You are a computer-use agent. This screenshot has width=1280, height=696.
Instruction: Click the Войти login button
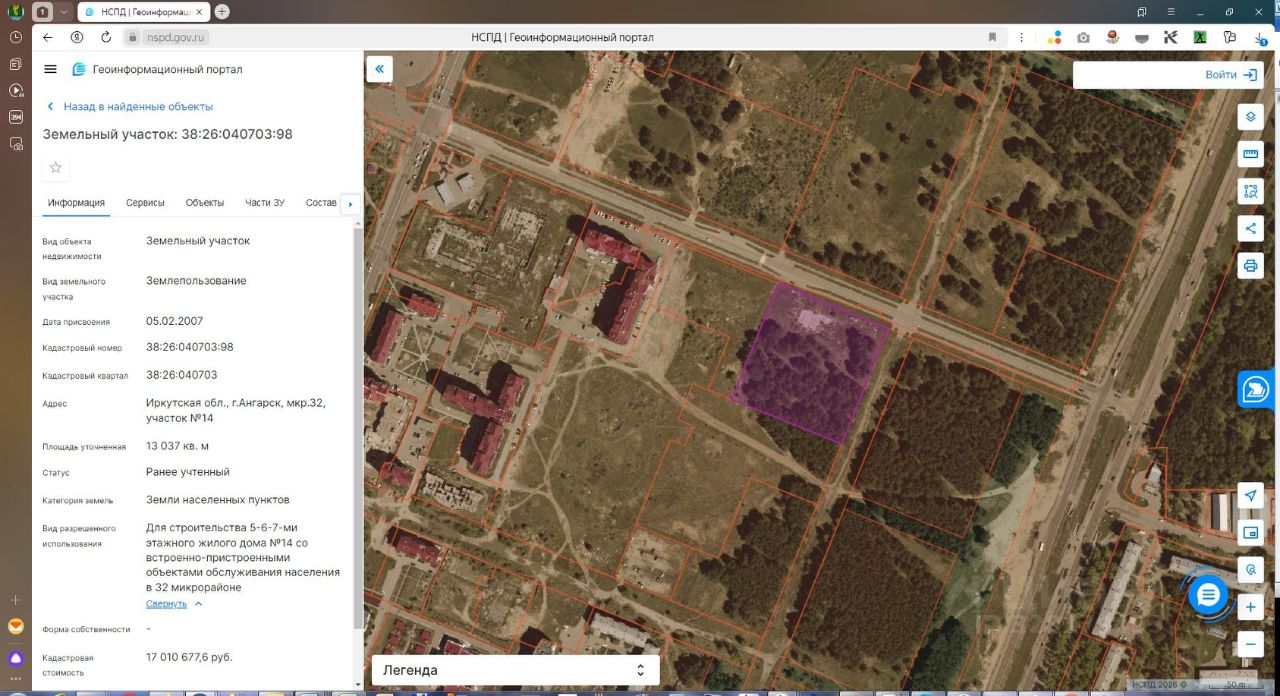coord(1232,75)
